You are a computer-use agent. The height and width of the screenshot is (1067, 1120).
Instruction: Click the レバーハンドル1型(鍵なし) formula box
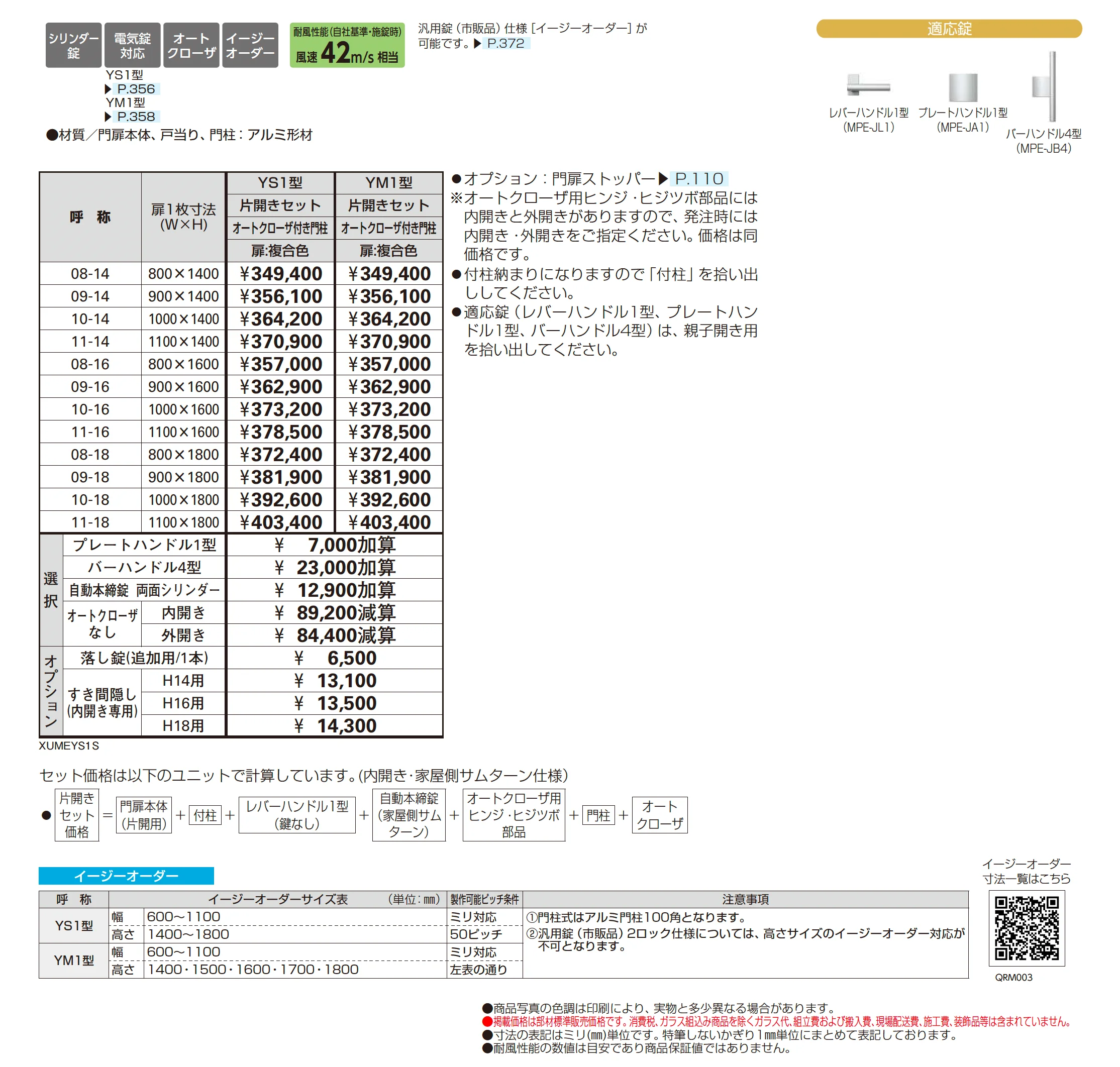coord(297,814)
